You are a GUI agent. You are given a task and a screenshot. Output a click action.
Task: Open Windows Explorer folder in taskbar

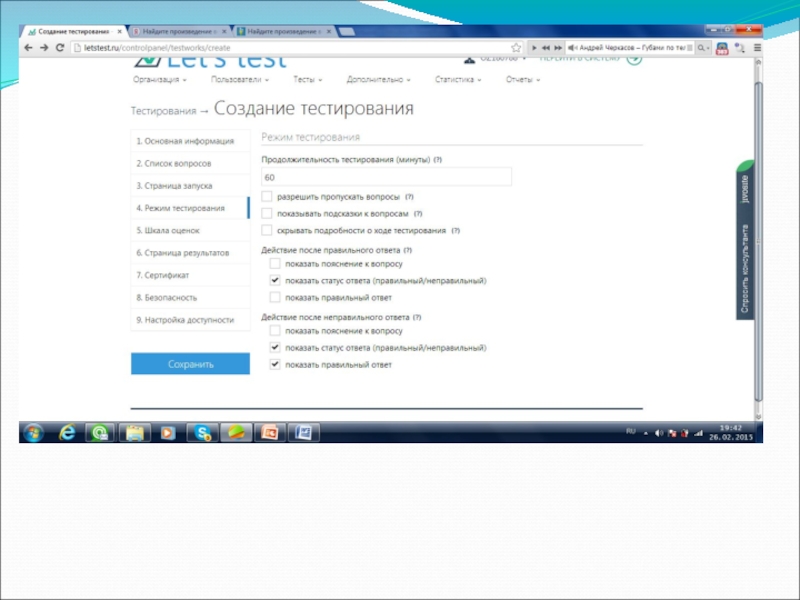[135, 433]
